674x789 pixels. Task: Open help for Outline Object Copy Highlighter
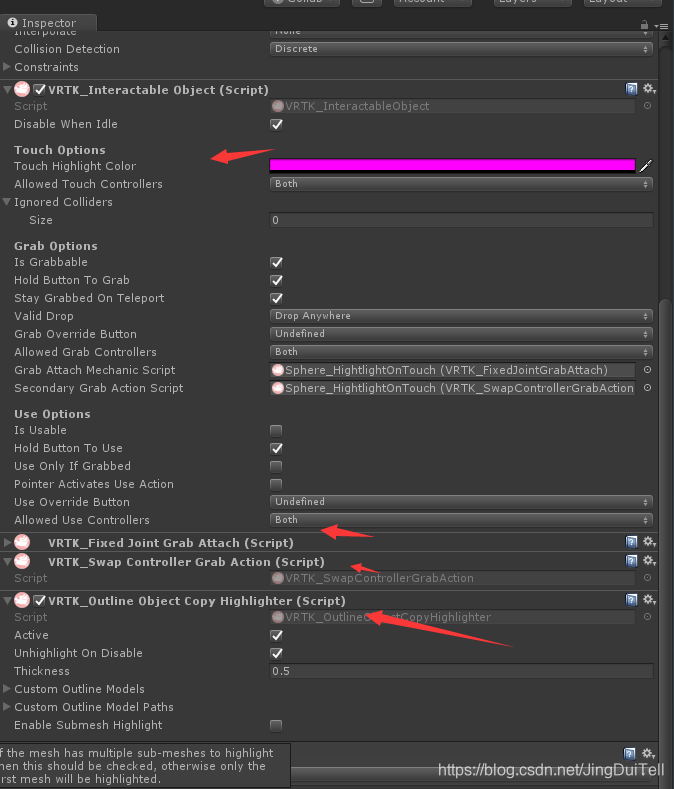click(631, 599)
